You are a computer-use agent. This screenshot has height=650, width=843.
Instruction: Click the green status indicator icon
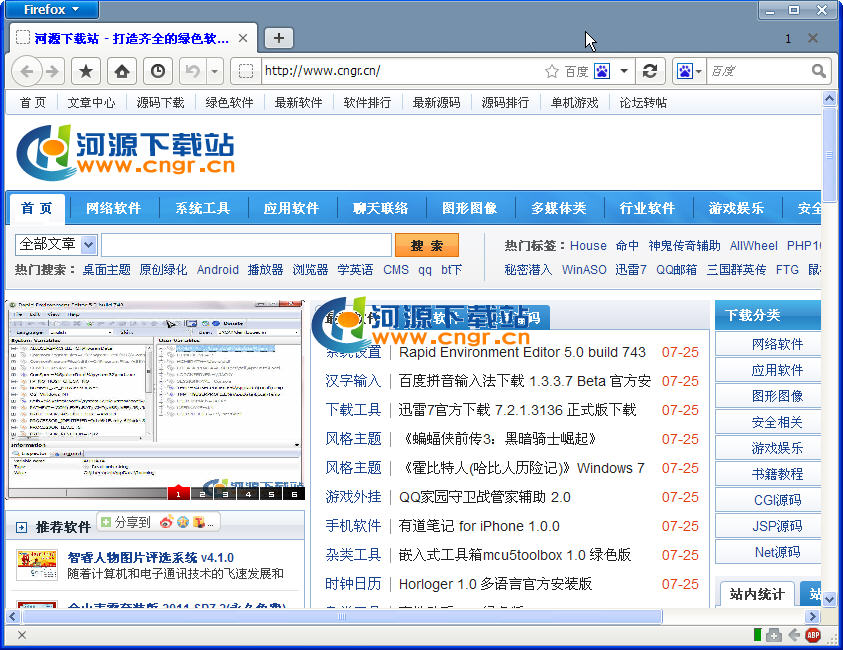tap(757, 635)
